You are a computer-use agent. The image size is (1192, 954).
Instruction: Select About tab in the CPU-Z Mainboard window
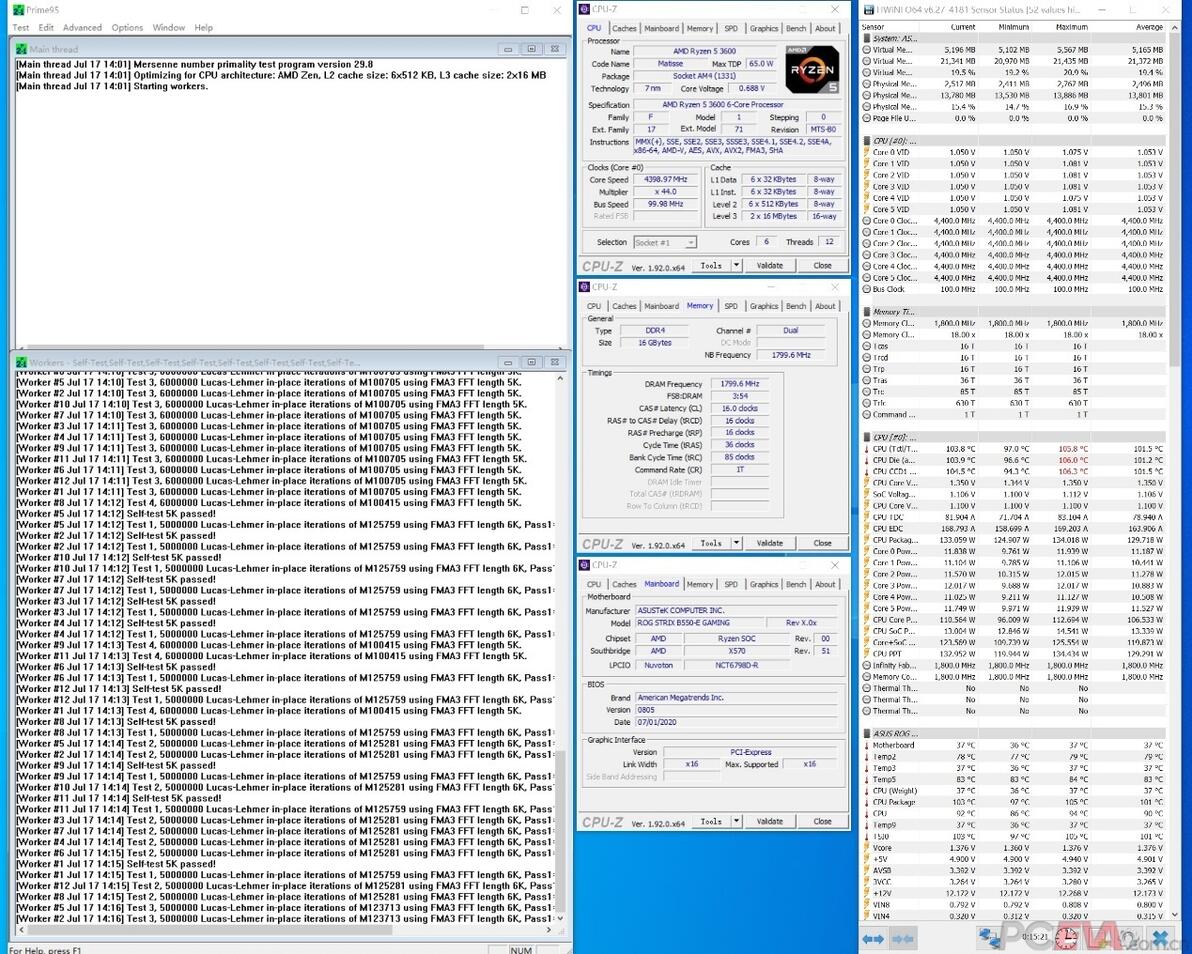tap(826, 584)
